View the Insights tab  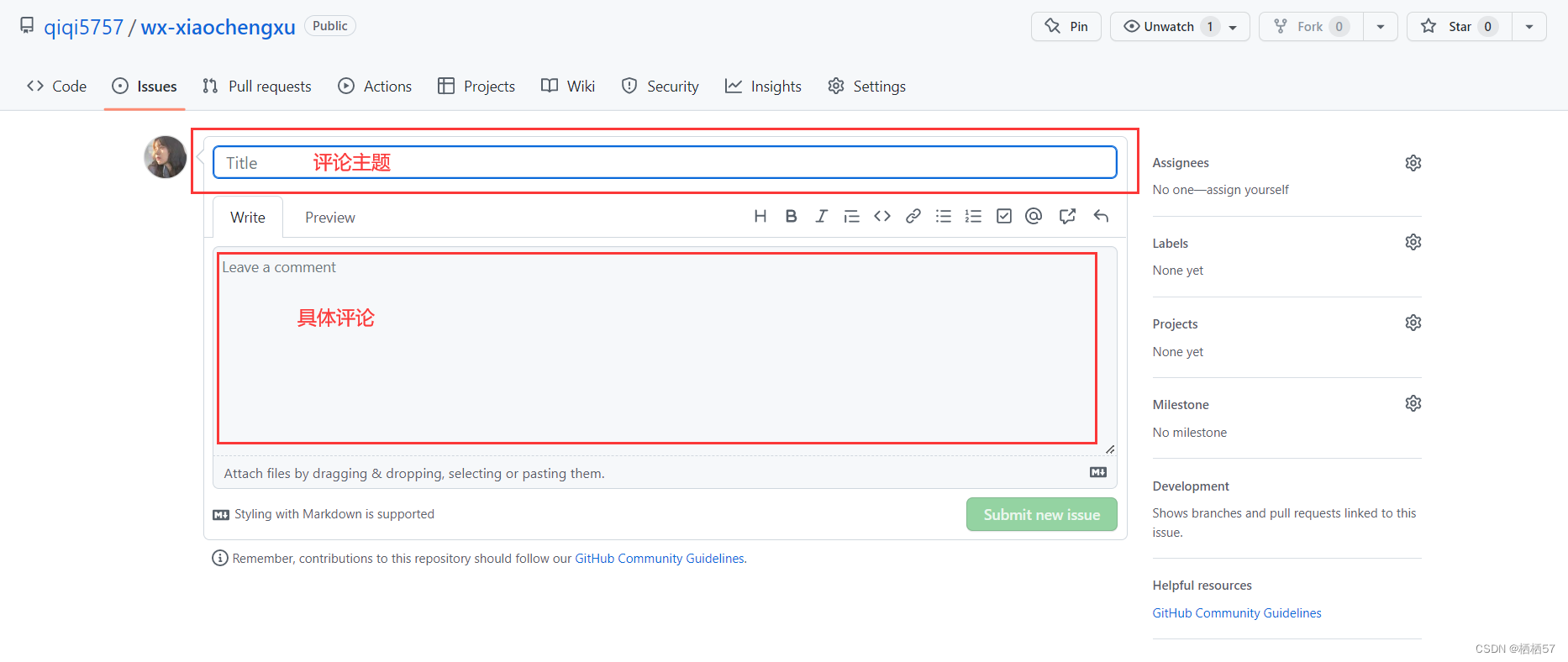(763, 86)
